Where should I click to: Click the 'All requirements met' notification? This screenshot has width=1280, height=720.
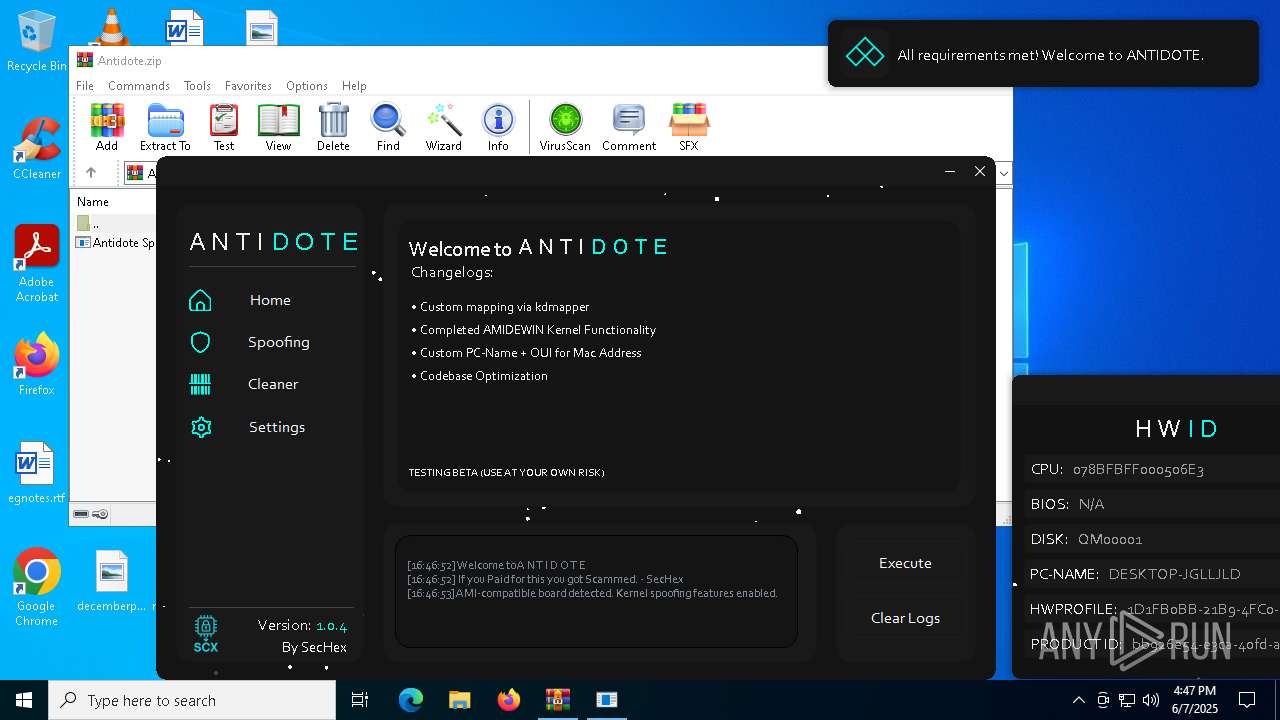coord(1043,54)
